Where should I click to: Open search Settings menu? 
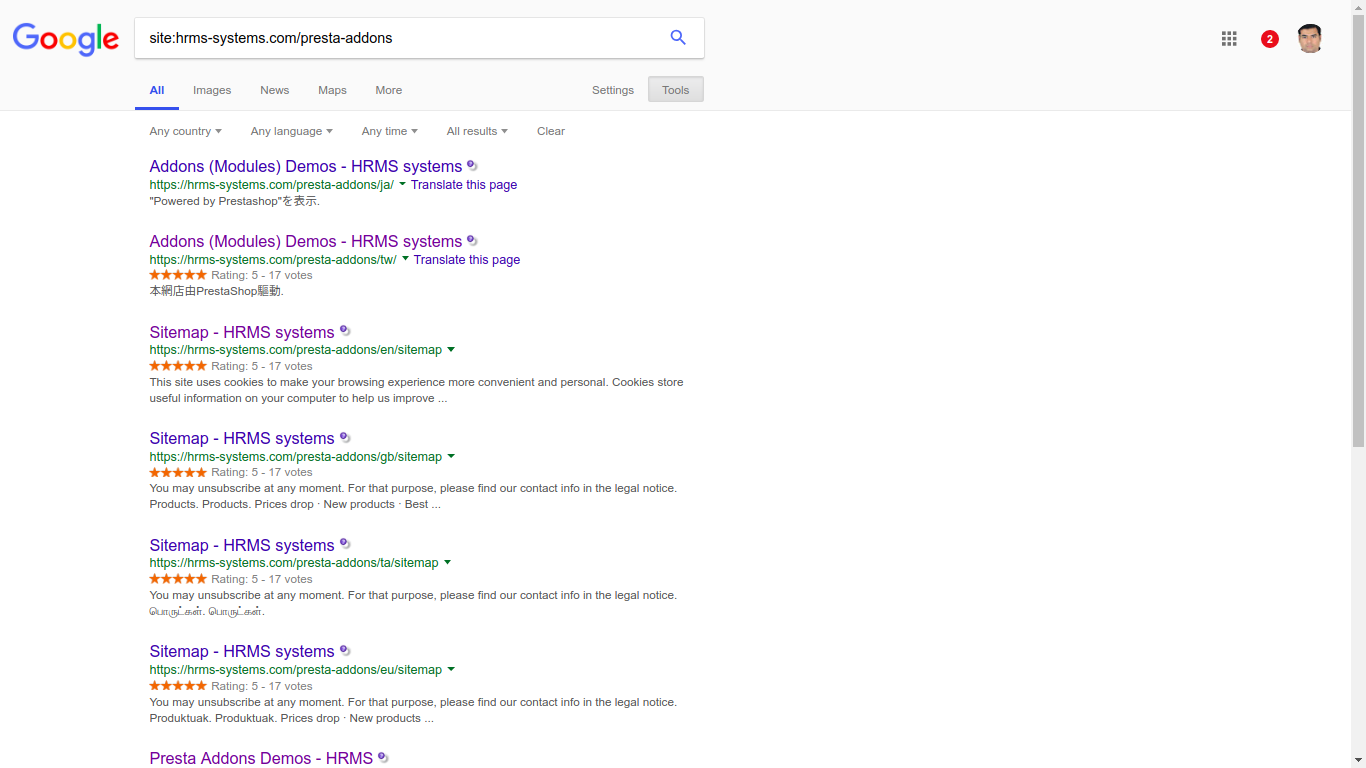613,90
